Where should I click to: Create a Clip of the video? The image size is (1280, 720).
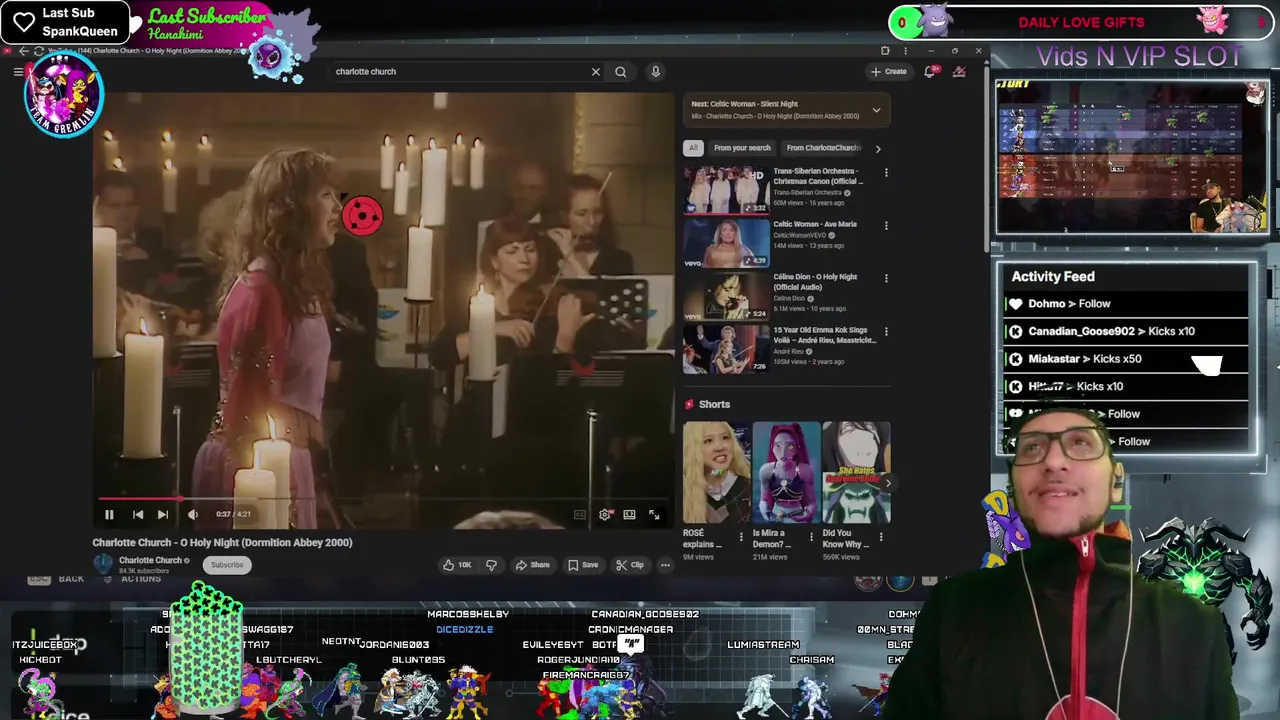click(630, 565)
